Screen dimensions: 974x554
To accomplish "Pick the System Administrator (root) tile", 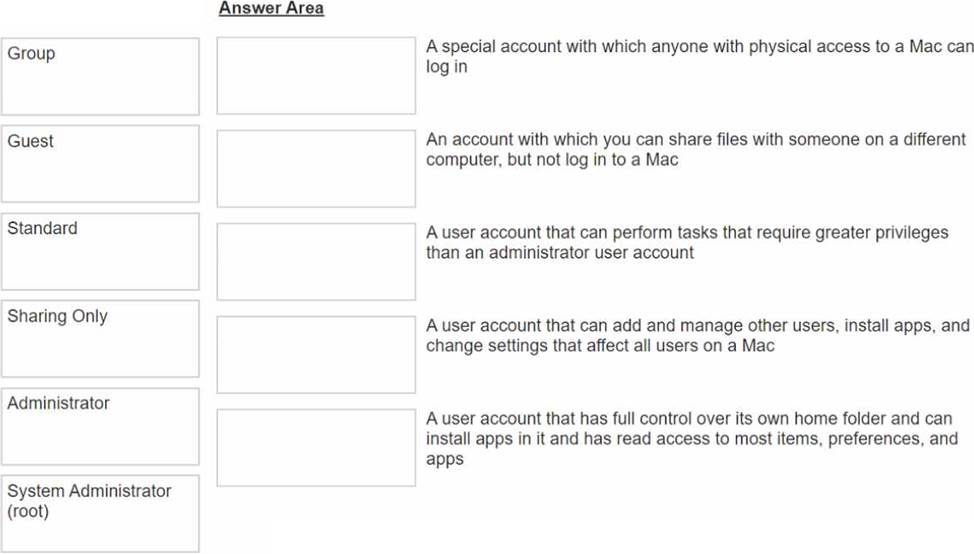I will click(100, 514).
